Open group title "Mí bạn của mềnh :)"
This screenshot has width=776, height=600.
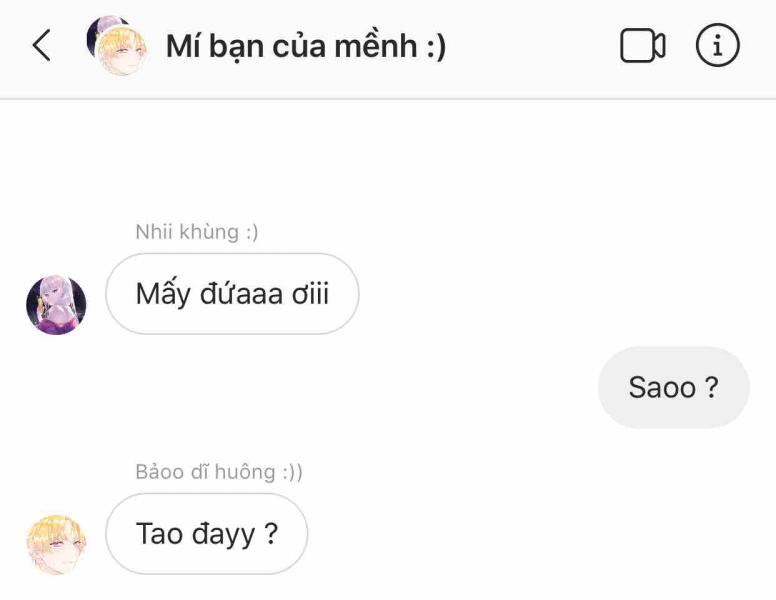point(306,46)
